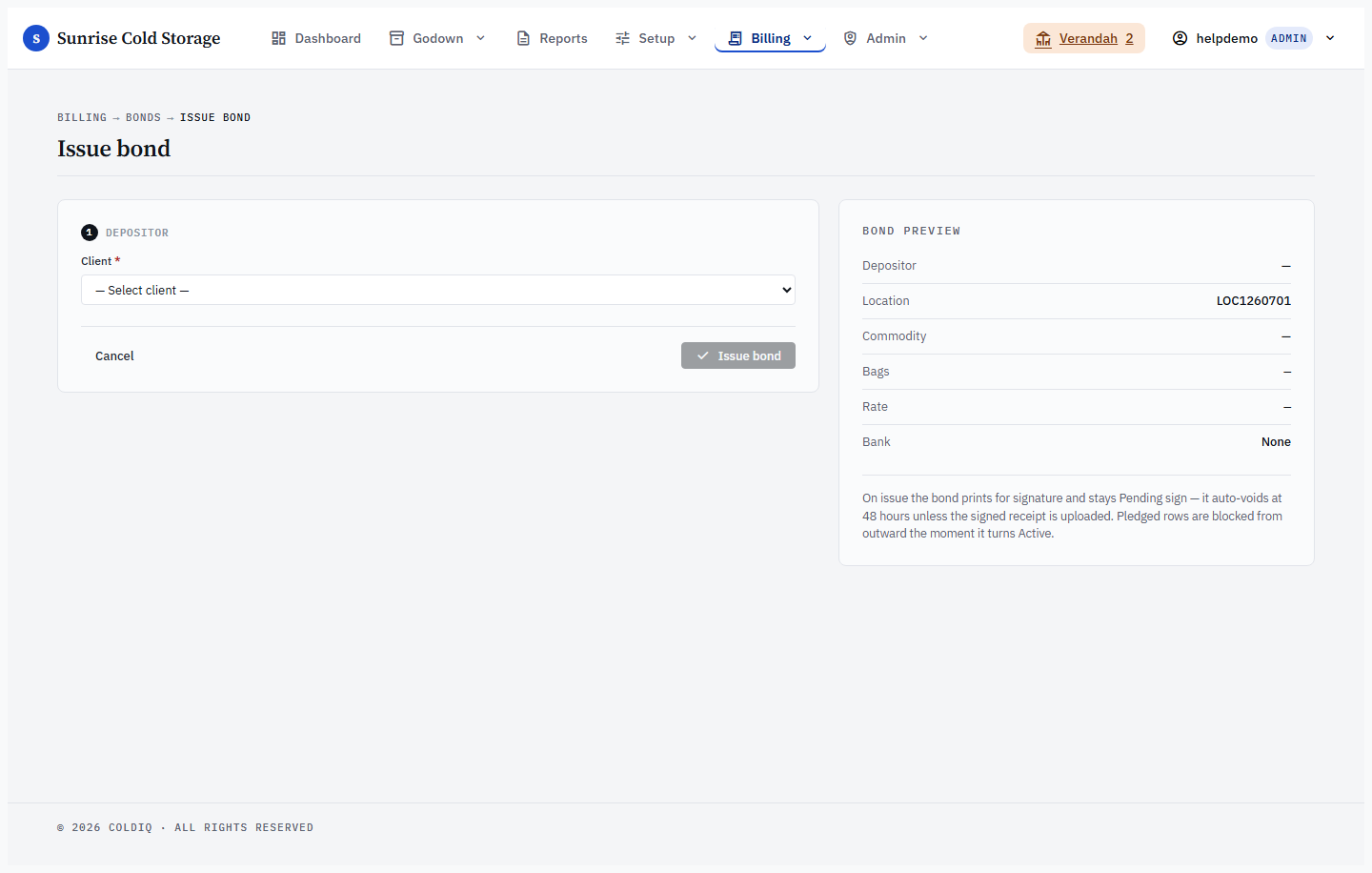Click the Reports document icon
The width and height of the screenshot is (1372, 873).
click(x=523, y=38)
